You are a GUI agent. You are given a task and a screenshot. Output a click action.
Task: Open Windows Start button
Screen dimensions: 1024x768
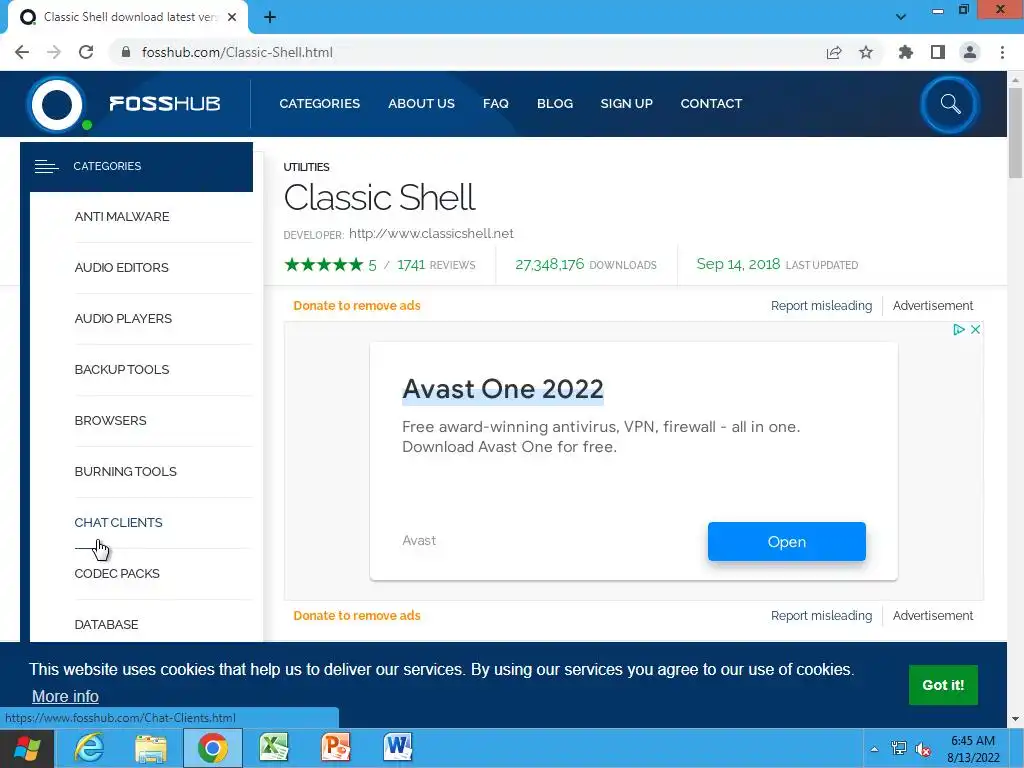coord(27,748)
